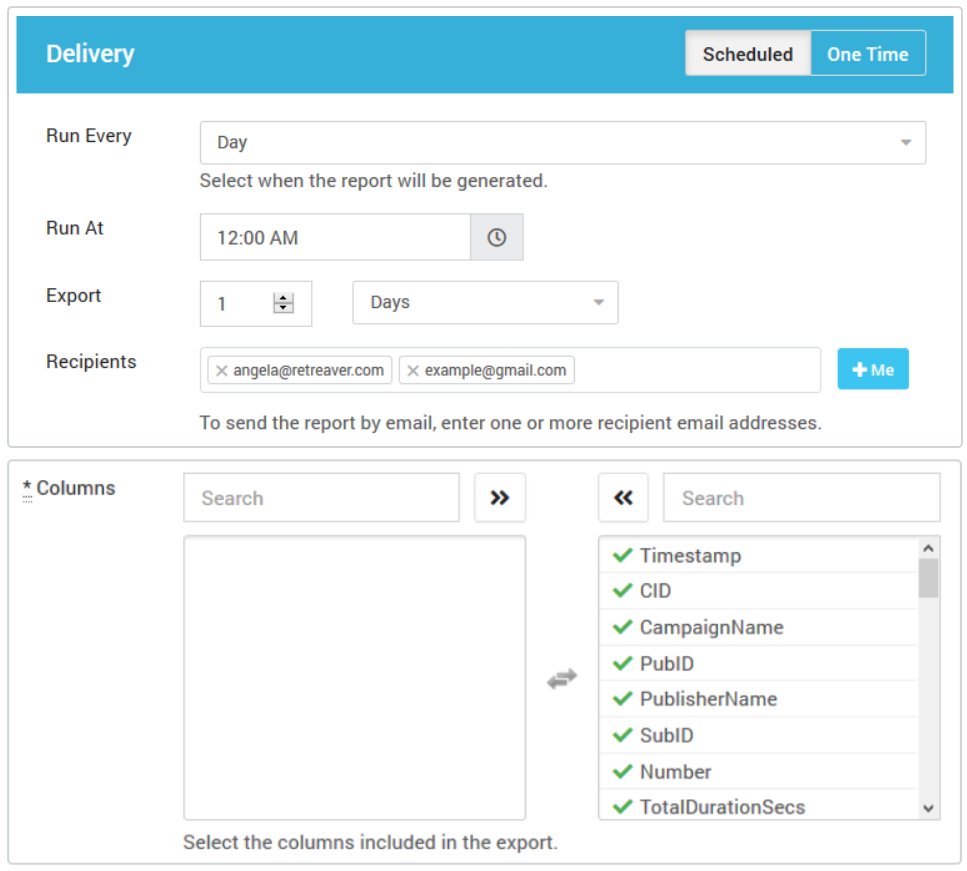This screenshot has height=871, width=967.
Task: Remove example@gmail.com recipient with X
Action: pyautogui.click(x=413, y=371)
